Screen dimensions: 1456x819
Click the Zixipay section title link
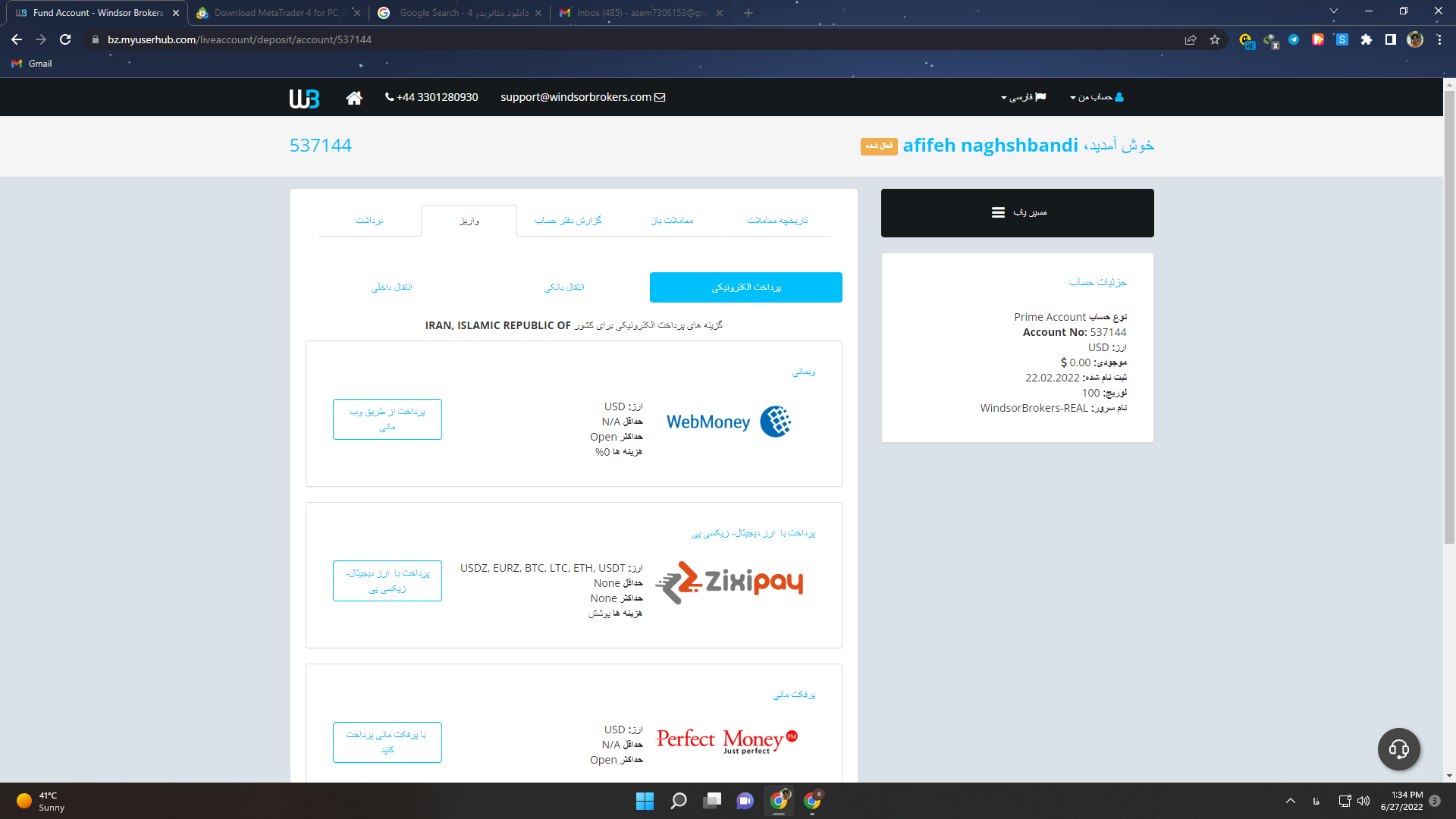click(x=754, y=533)
